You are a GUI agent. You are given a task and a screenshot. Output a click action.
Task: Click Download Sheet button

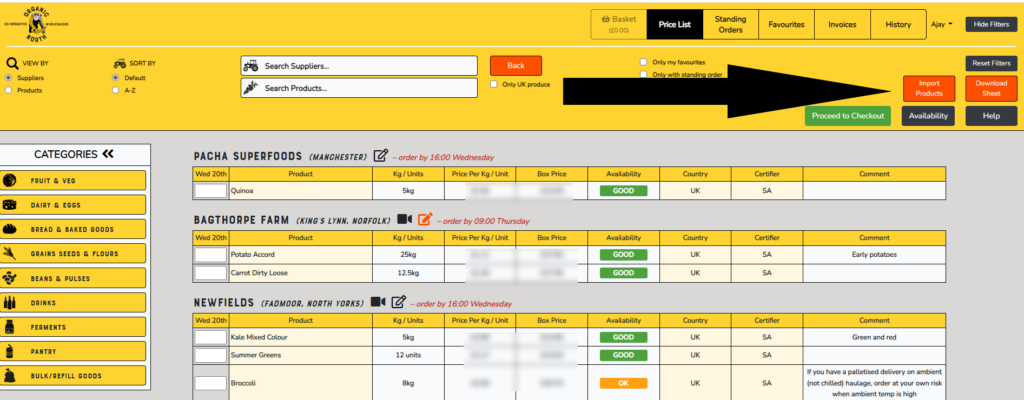point(991,89)
